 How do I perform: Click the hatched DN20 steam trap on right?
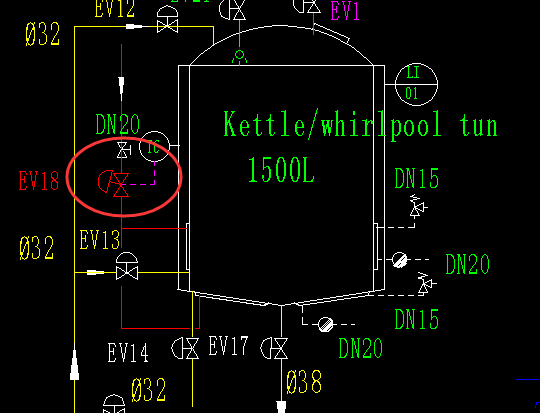point(399,260)
